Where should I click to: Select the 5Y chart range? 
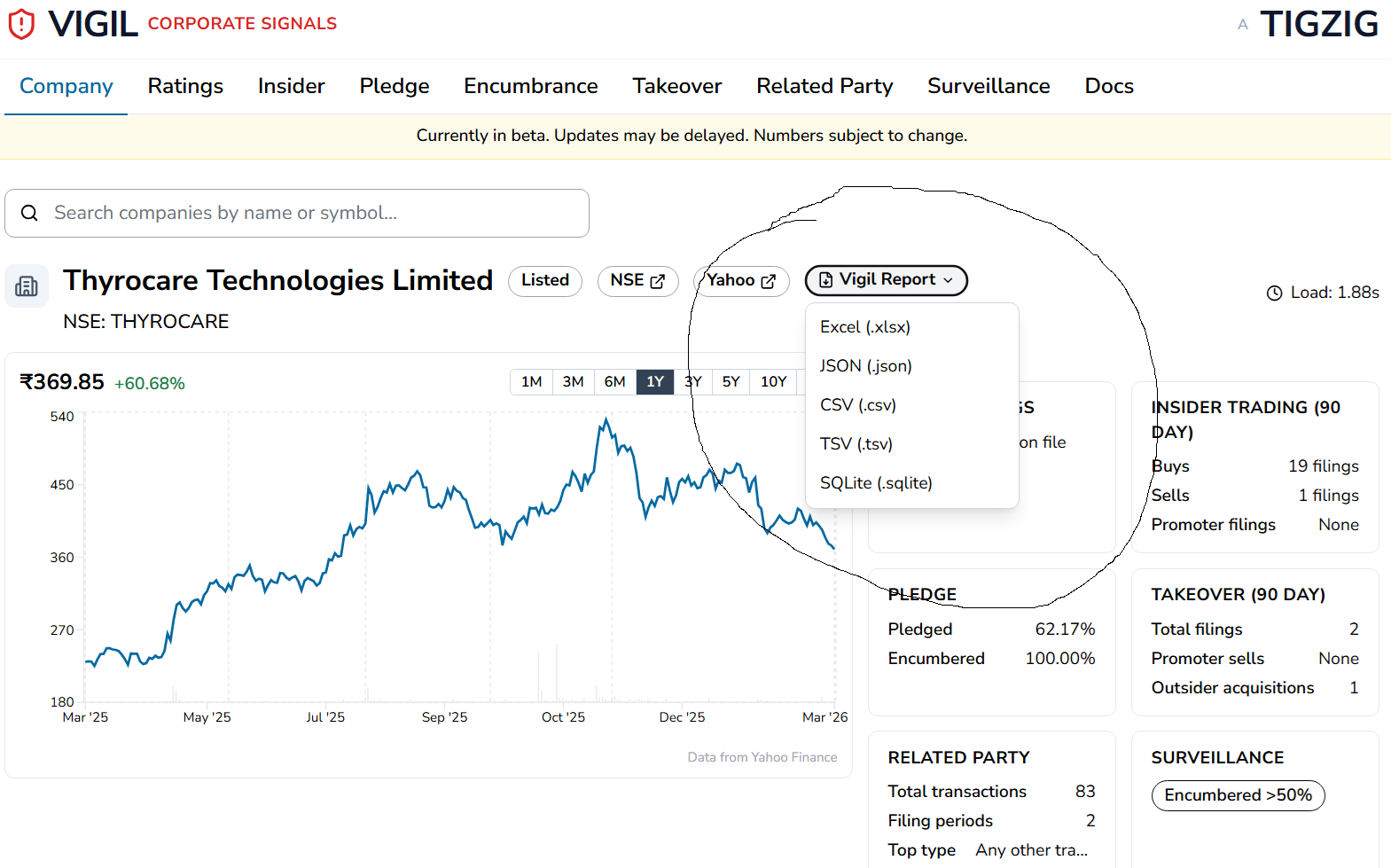pyautogui.click(x=731, y=382)
